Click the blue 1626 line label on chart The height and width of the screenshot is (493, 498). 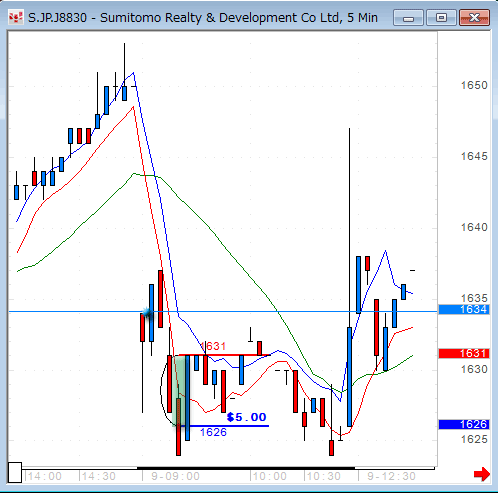213,432
